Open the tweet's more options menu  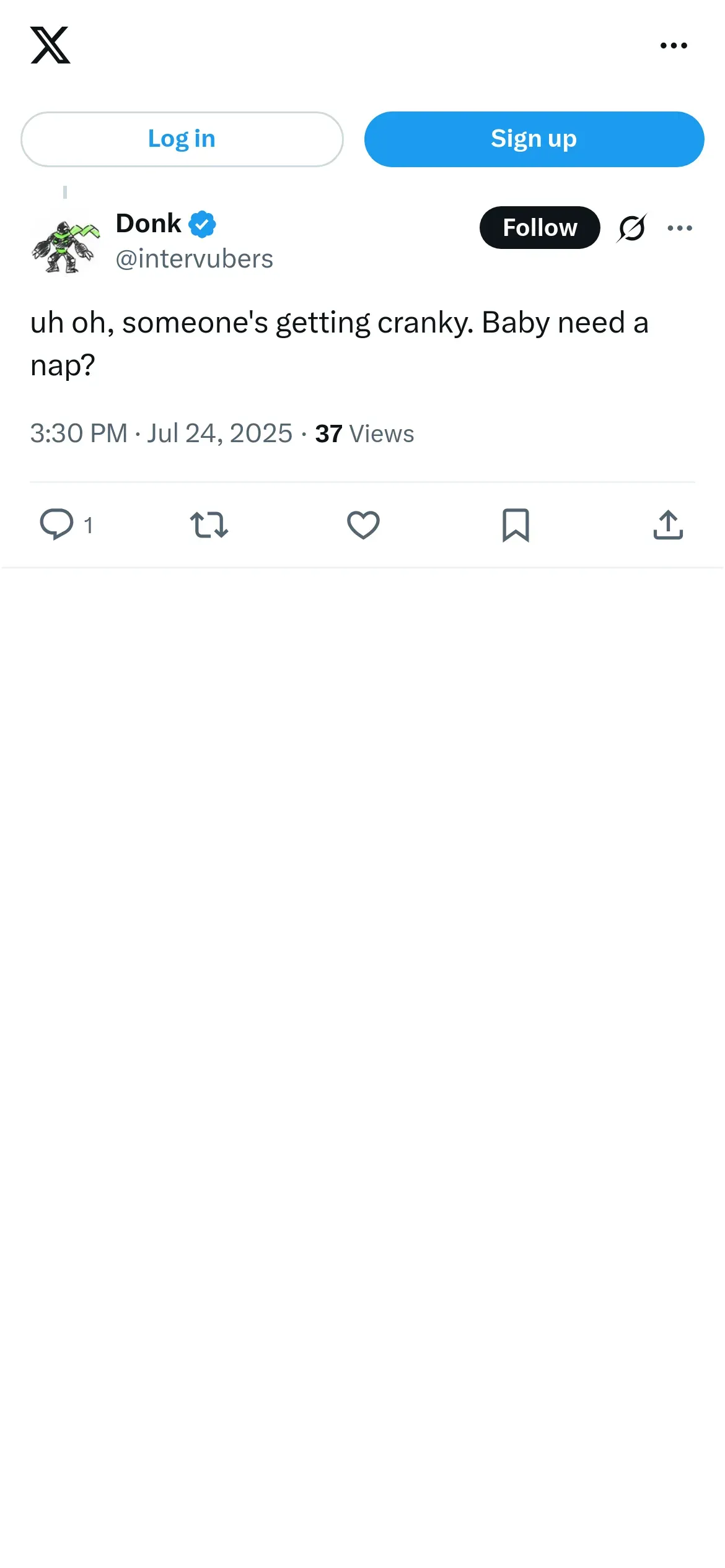point(680,228)
